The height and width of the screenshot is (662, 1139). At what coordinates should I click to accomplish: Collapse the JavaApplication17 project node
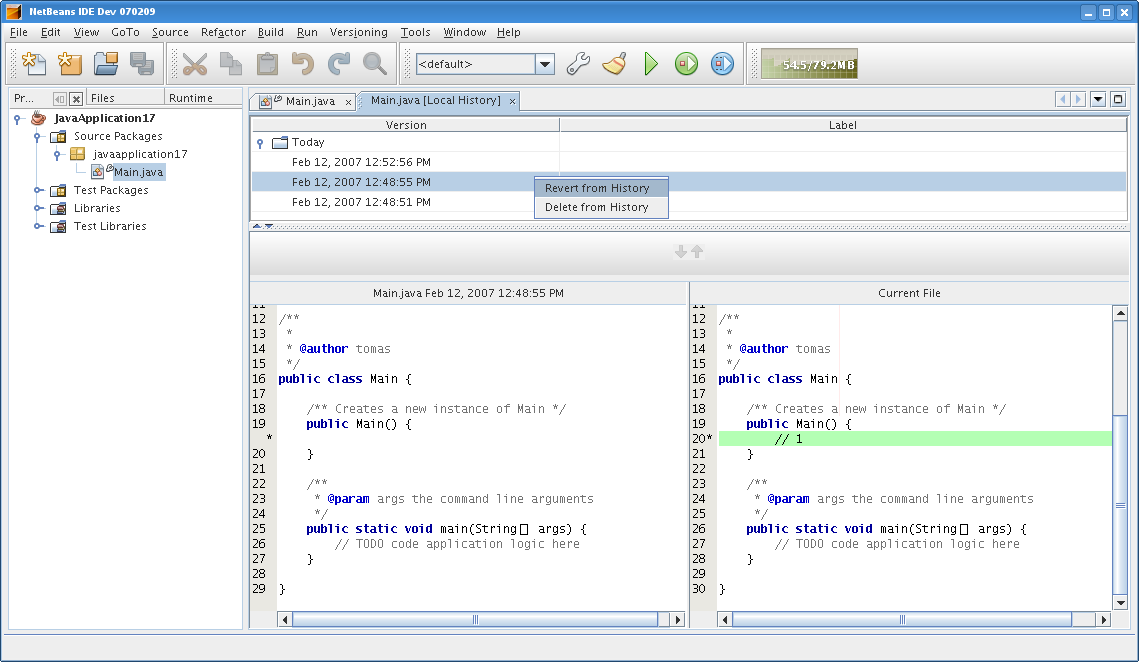[x=17, y=118]
